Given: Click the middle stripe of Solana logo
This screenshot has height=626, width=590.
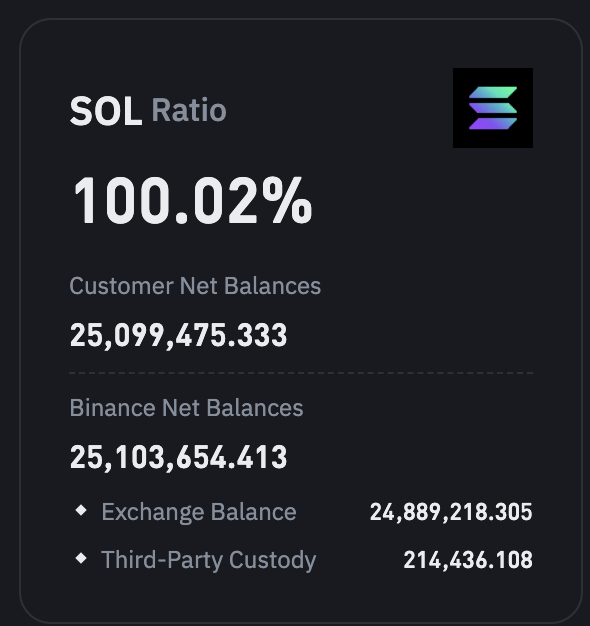Looking at the screenshot, I should (x=493, y=108).
